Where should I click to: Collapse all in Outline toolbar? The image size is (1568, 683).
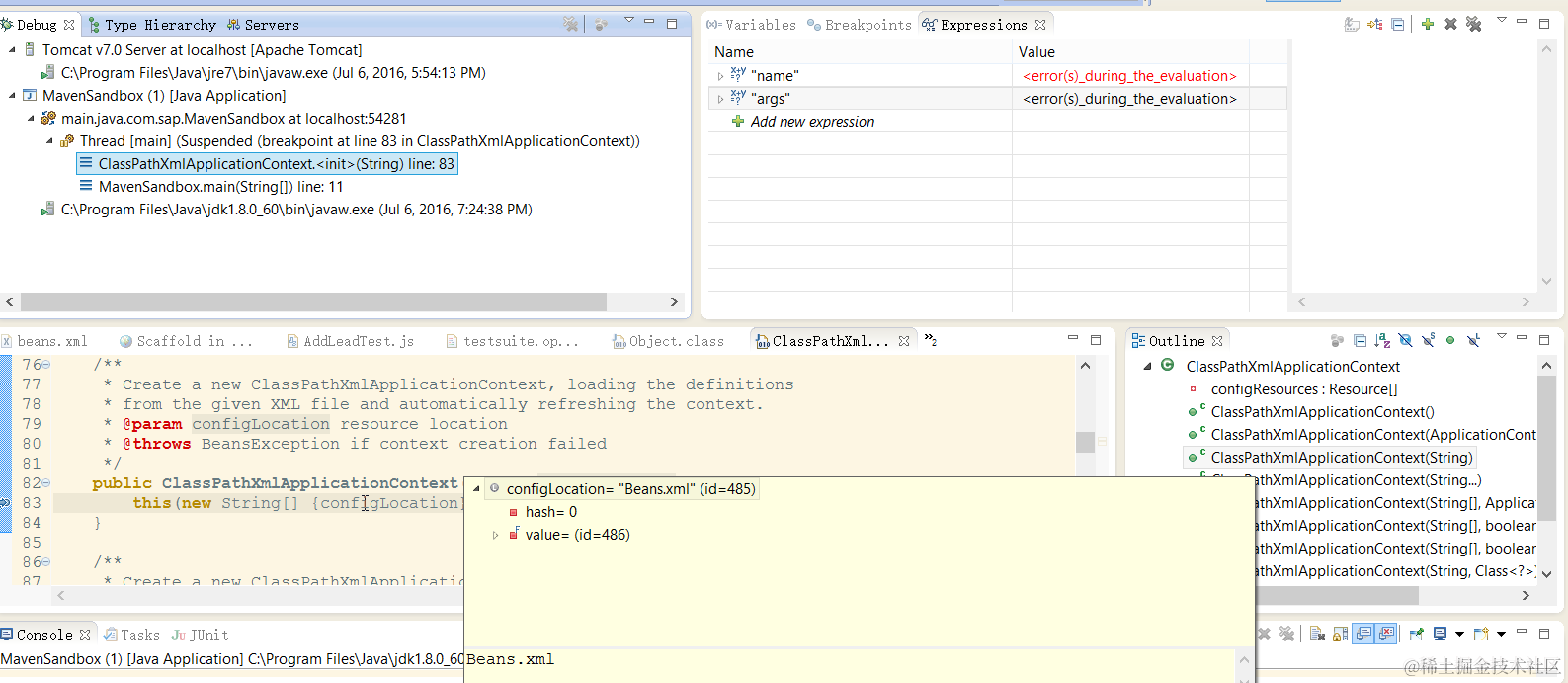(x=1361, y=341)
